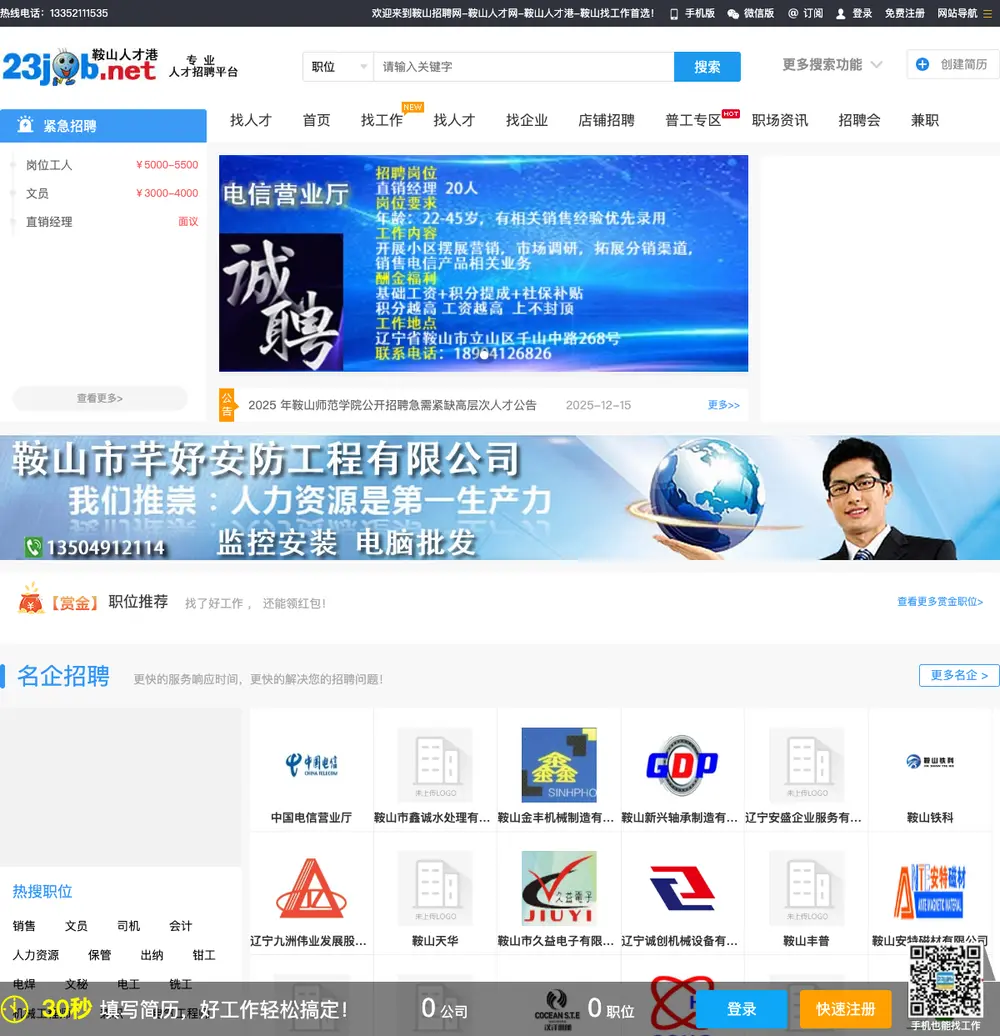
Task: Open placeholder logo for 鞍山天华
Action: 435,888
